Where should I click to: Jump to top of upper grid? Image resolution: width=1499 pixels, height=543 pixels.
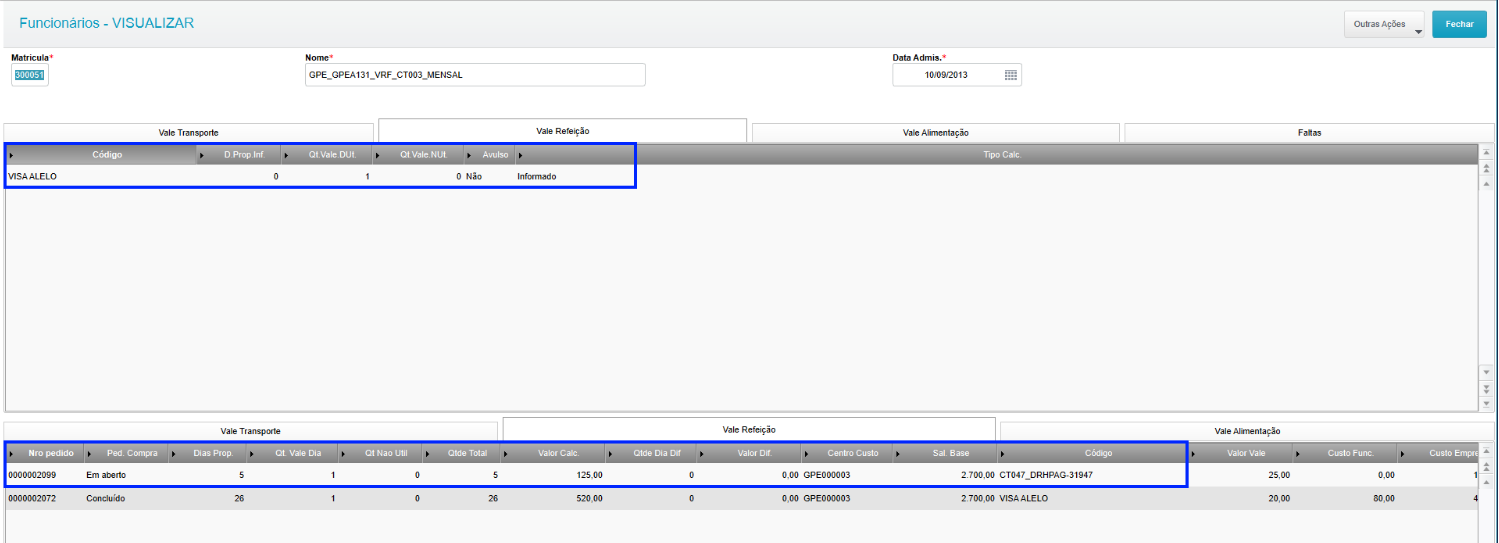click(x=1486, y=153)
